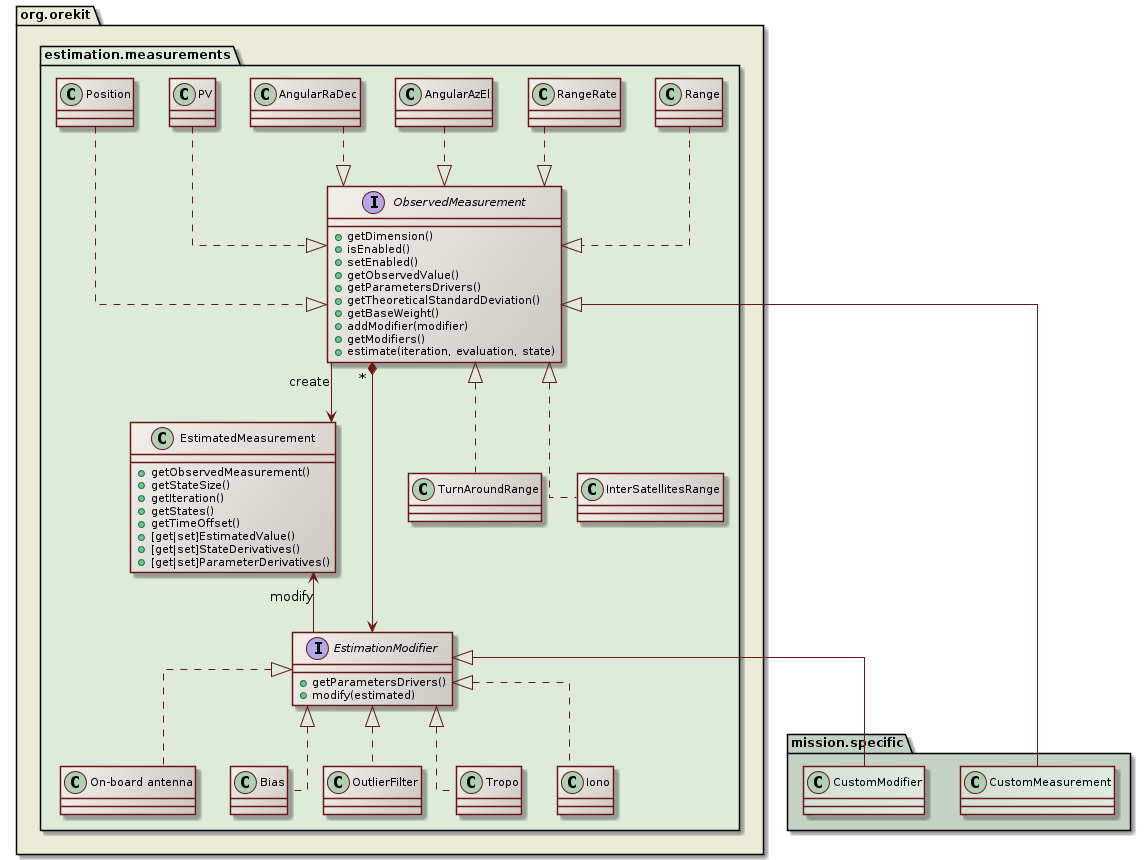Click the estimate(iteration, evaluation, state) method entry
1146x860 pixels.
[x=449, y=351]
